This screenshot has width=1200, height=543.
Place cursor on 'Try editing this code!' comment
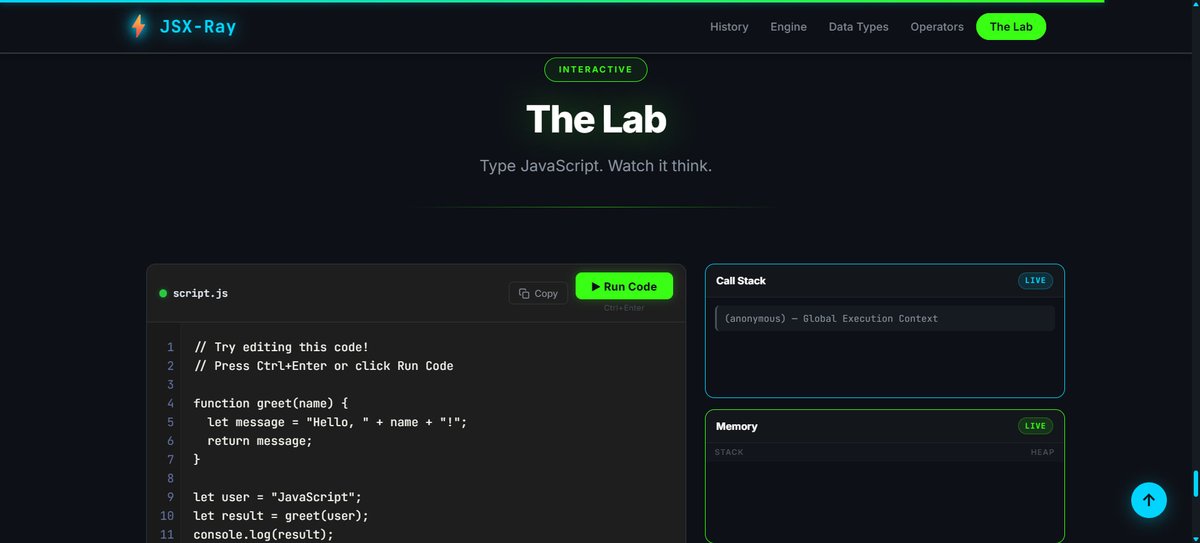(x=281, y=347)
